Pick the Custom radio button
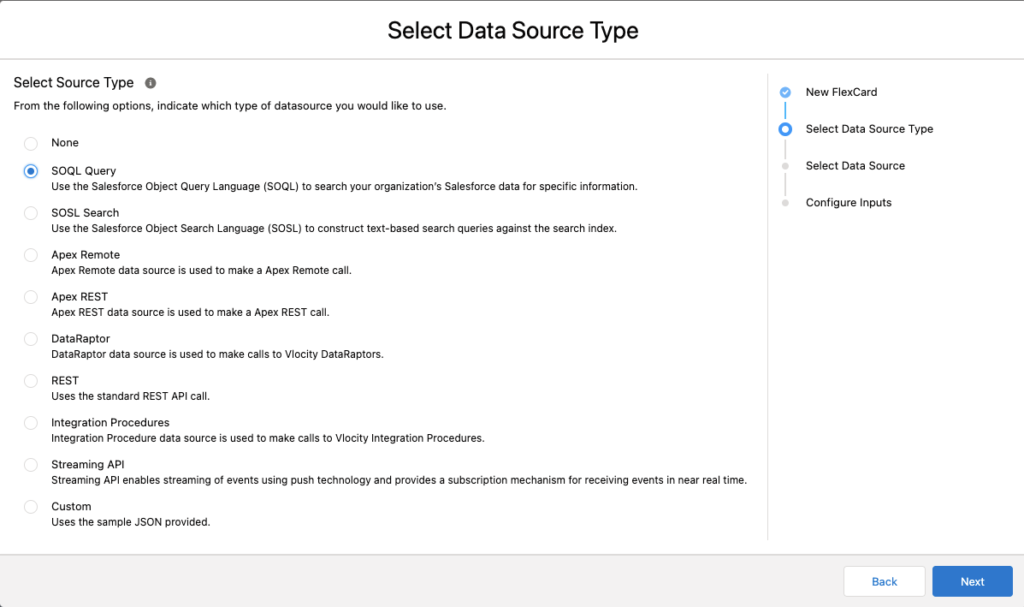 tap(31, 506)
